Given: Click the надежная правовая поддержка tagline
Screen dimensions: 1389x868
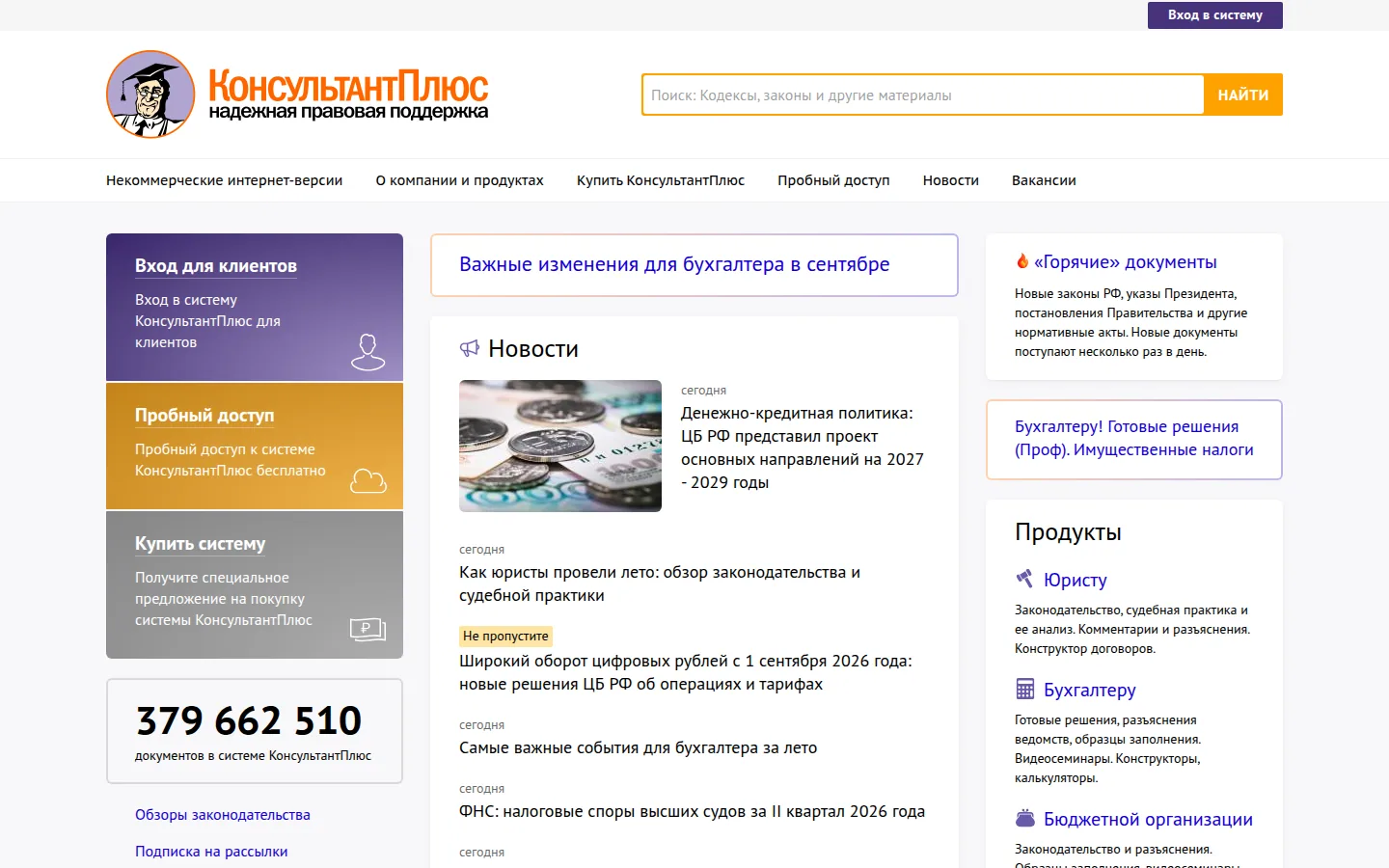Looking at the screenshot, I should point(348,112).
